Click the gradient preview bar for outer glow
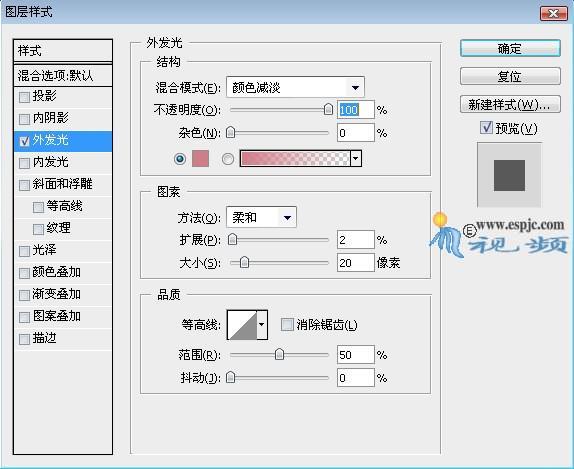The height and width of the screenshot is (469, 574). (x=295, y=159)
